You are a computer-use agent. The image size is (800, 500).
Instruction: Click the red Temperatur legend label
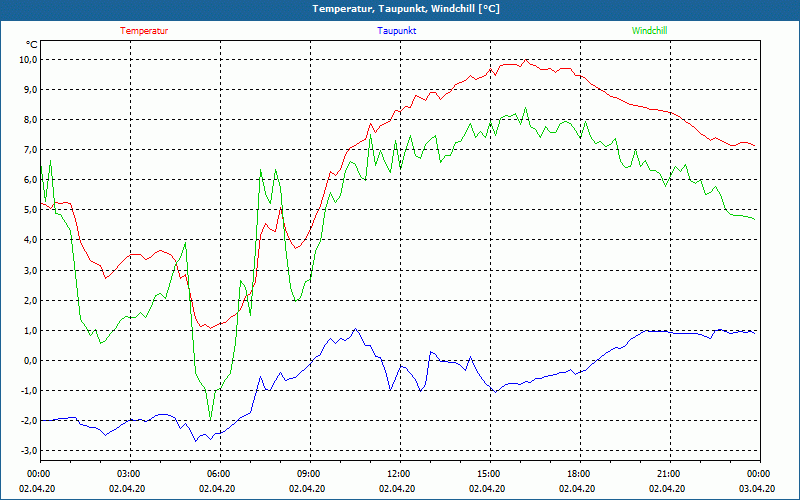click(144, 31)
